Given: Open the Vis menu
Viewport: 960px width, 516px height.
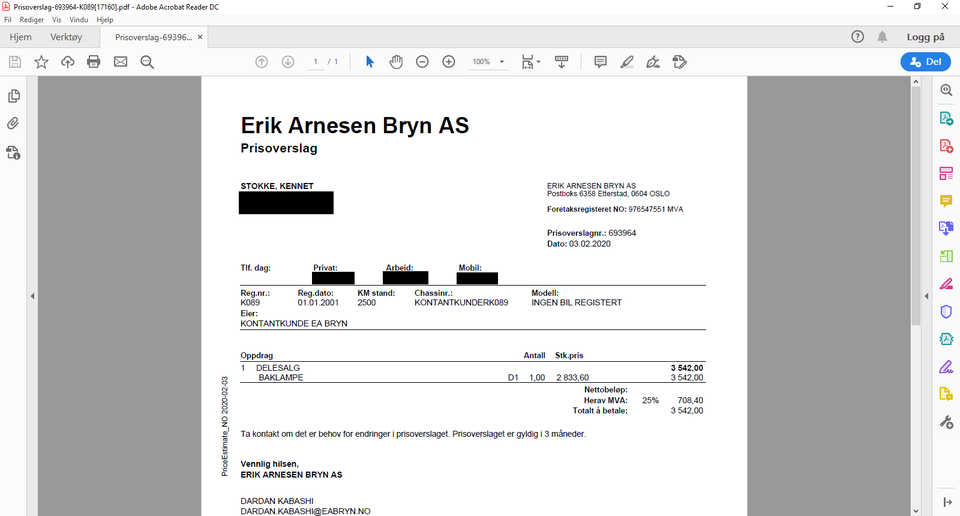Looking at the screenshot, I should [x=57, y=20].
